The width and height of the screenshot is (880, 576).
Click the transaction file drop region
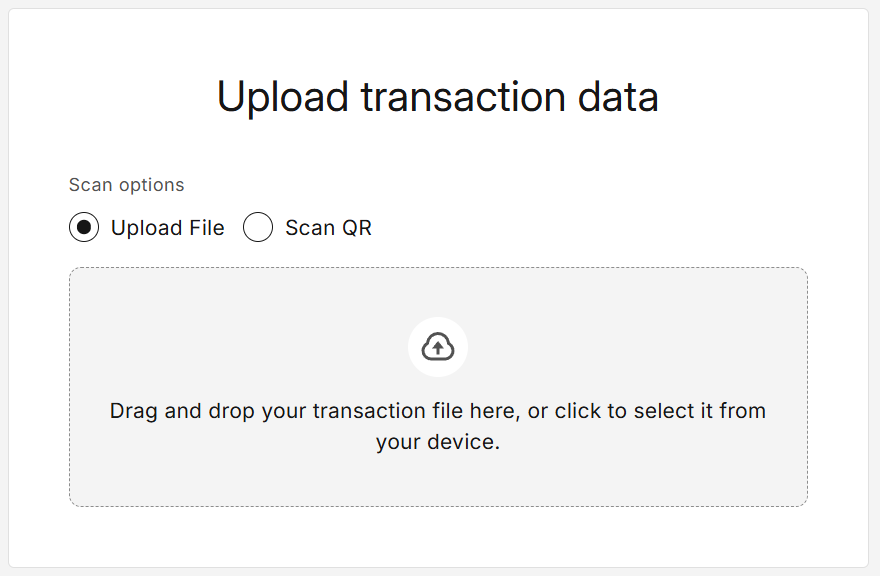click(438, 386)
